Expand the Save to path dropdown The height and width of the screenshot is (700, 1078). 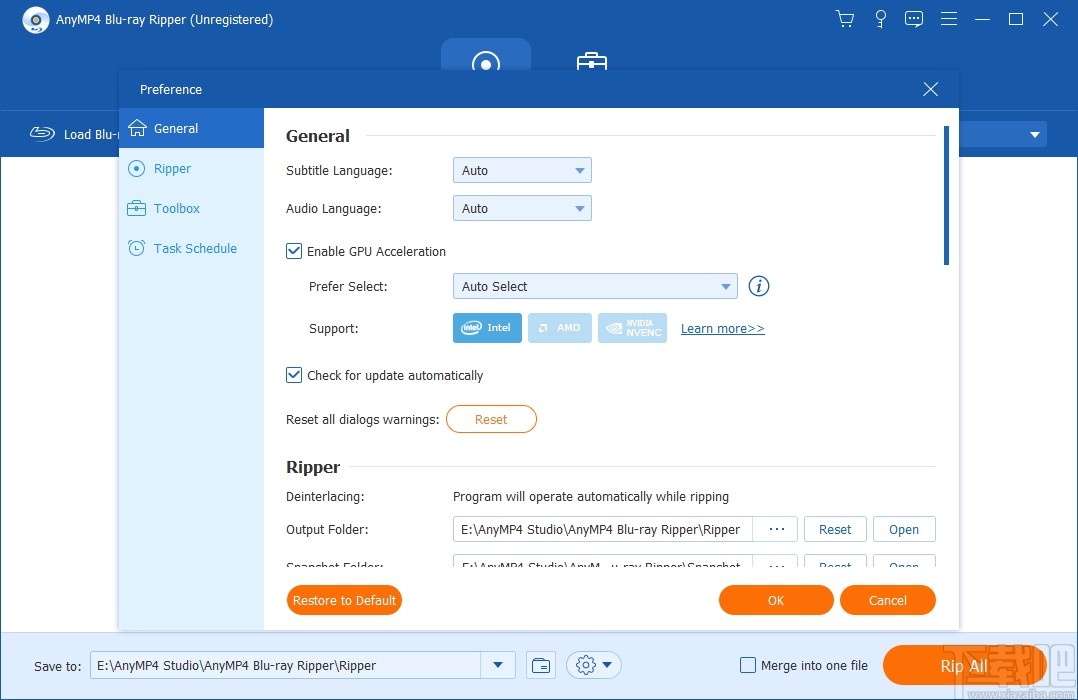tap(498, 665)
